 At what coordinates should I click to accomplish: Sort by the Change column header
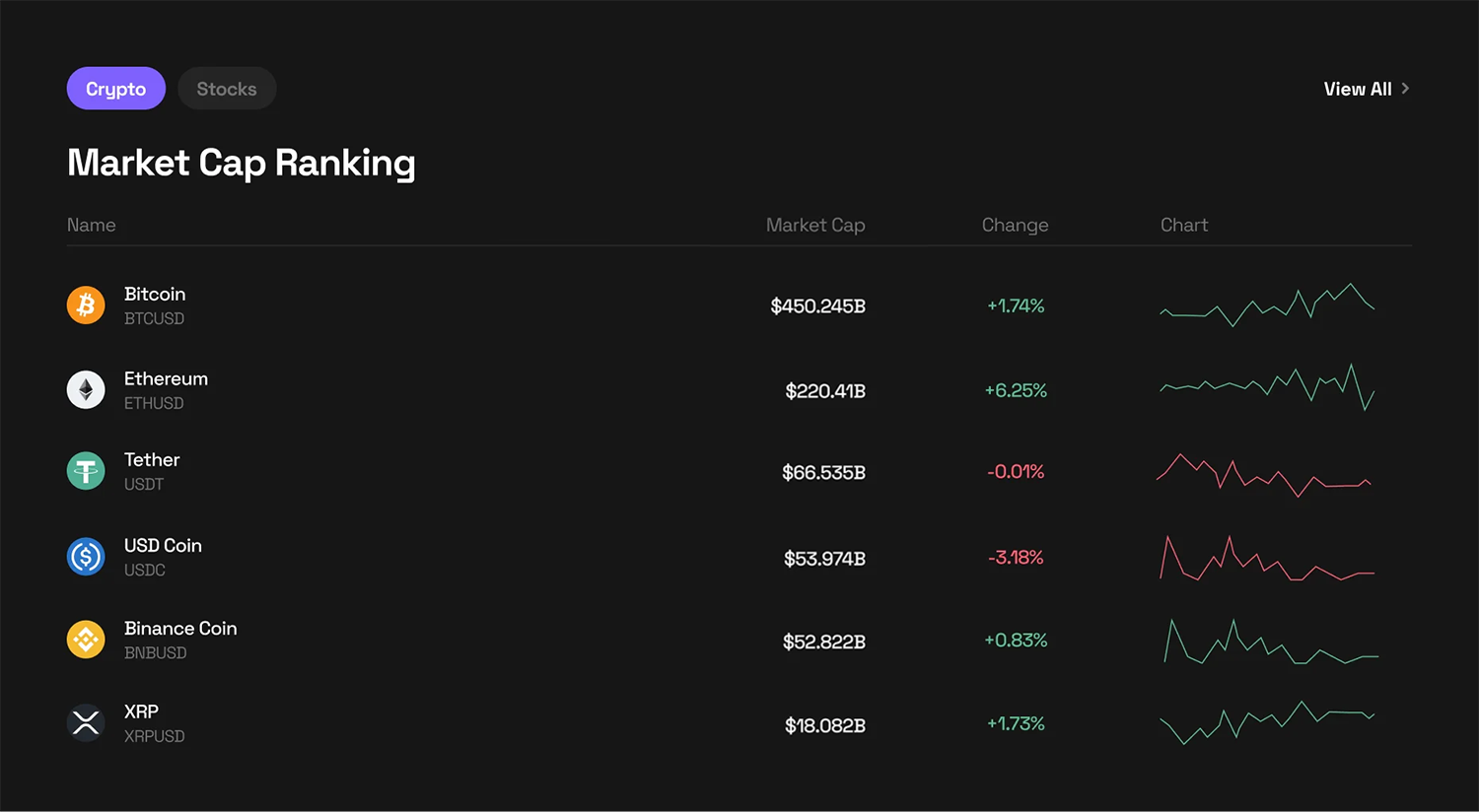click(x=1015, y=225)
